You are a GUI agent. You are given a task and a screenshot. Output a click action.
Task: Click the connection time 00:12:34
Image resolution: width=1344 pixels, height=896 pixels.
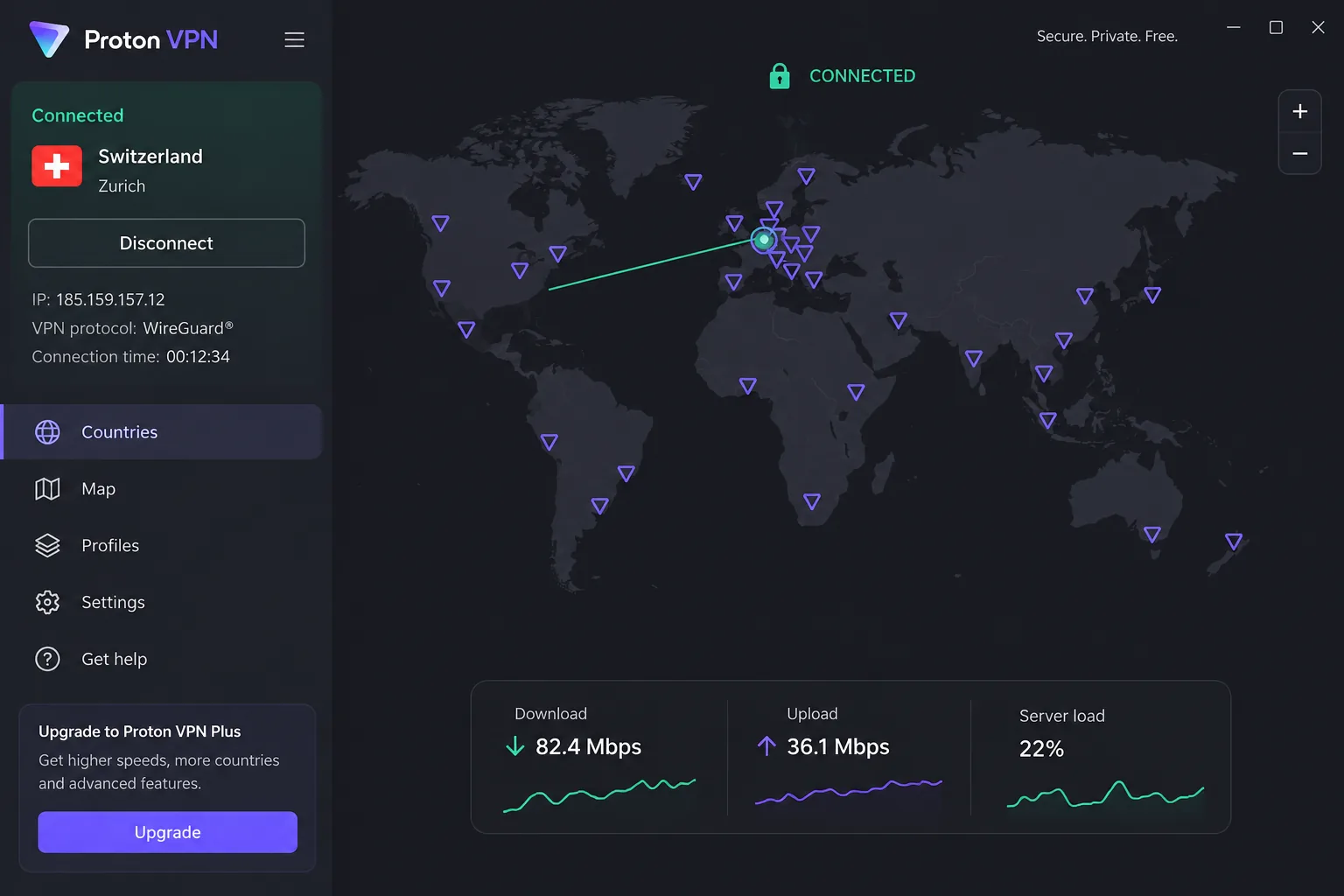tap(198, 357)
